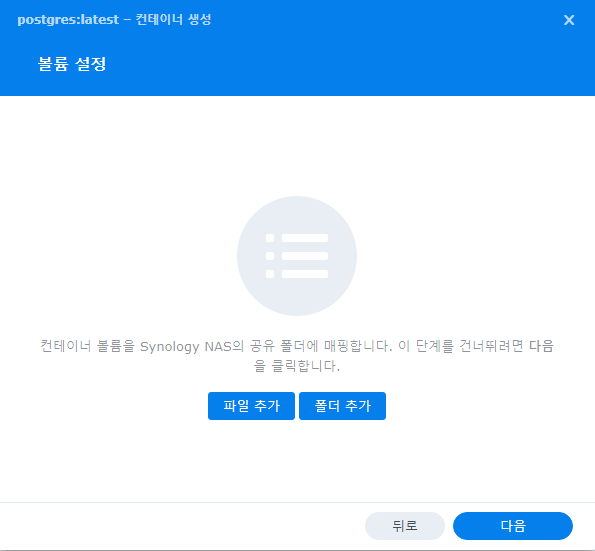This screenshot has height=551, width=595.
Task: Proceed by clicking 다음
Action: click(513, 526)
